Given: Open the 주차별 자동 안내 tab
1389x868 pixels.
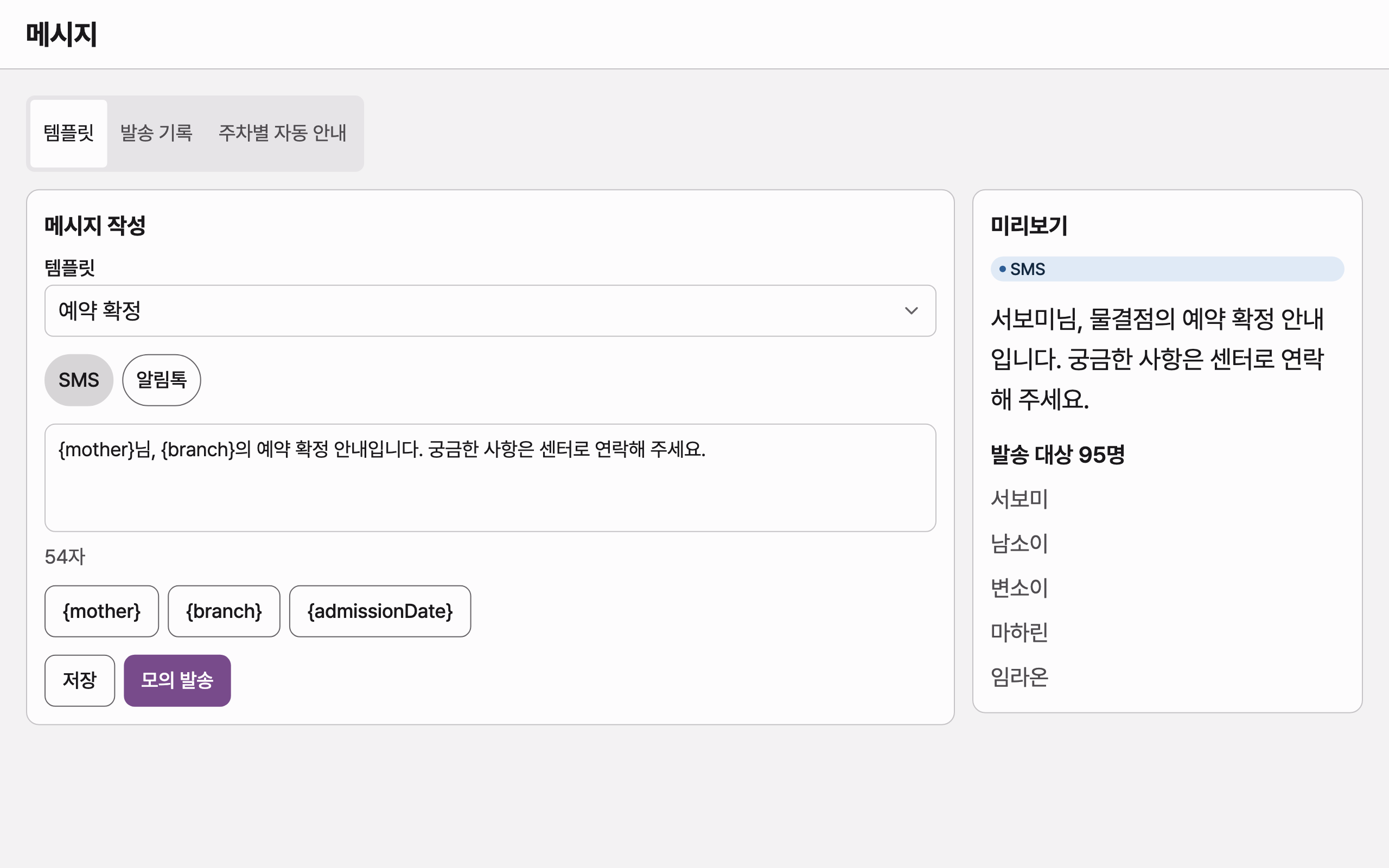Looking at the screenshot, I should tap(282, 133).
